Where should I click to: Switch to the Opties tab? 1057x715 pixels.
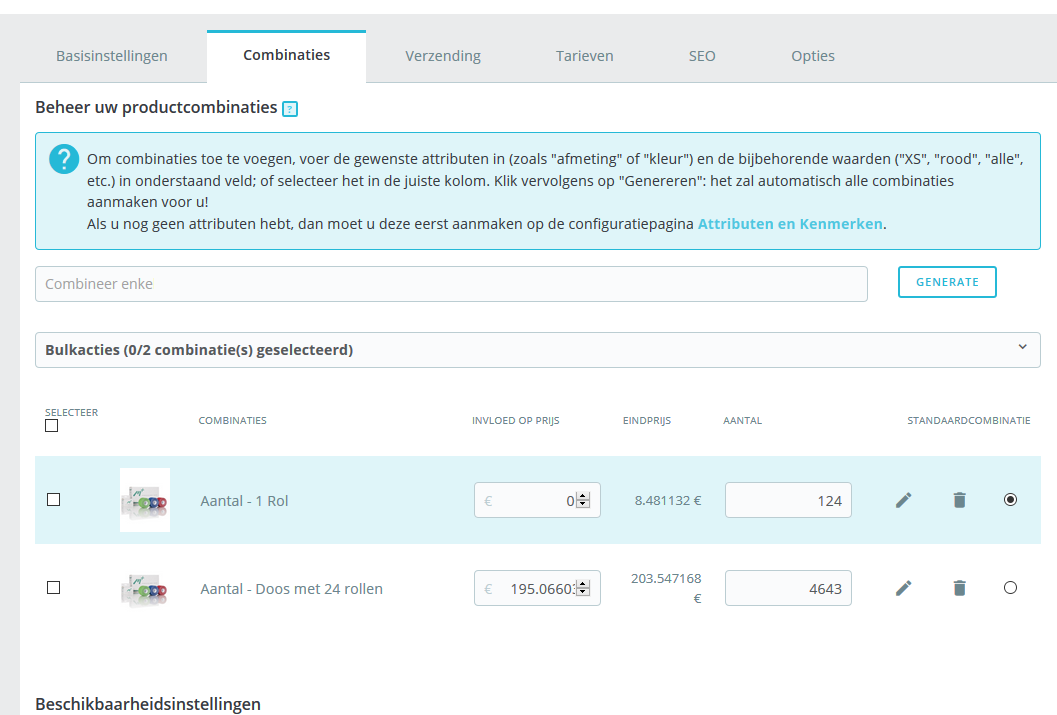point(813,56)
